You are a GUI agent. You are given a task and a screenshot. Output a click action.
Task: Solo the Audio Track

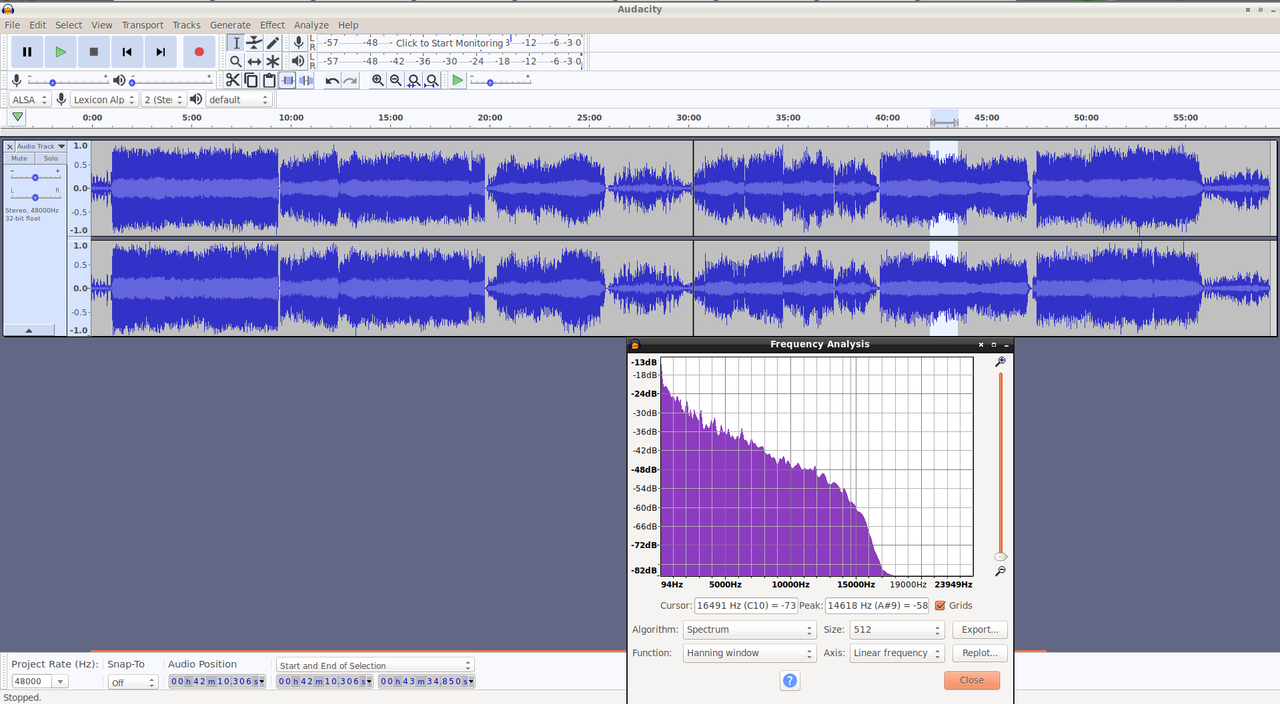pos(50,159)
